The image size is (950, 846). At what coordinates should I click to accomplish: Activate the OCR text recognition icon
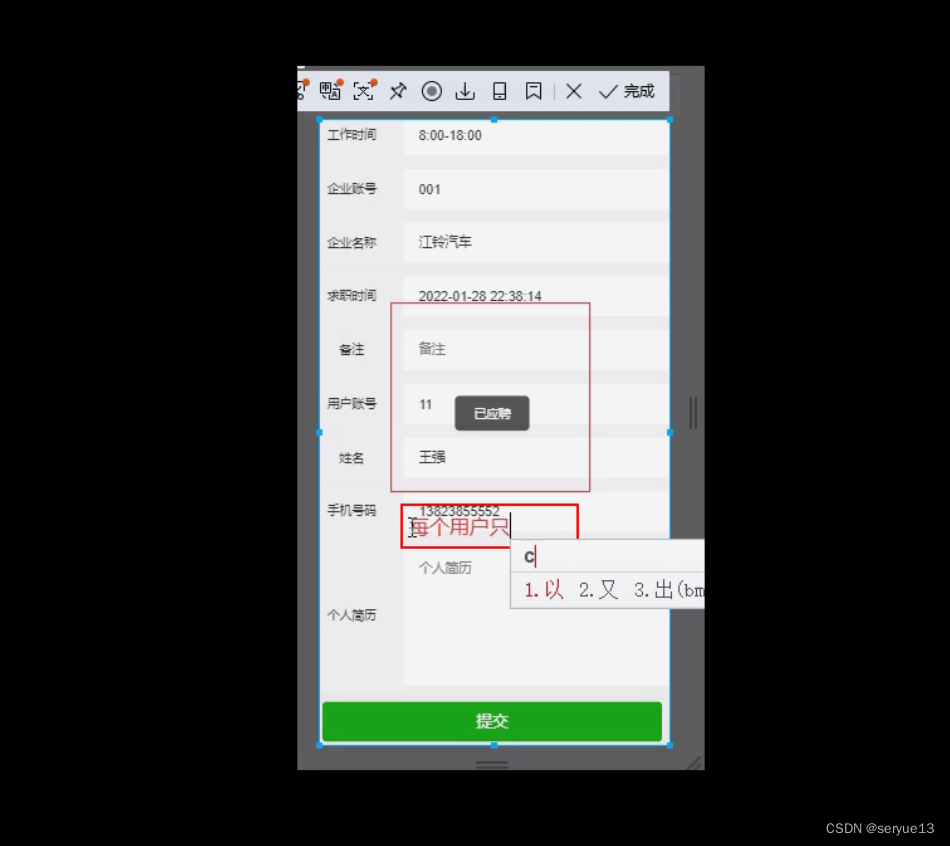(x=363, y=91)
